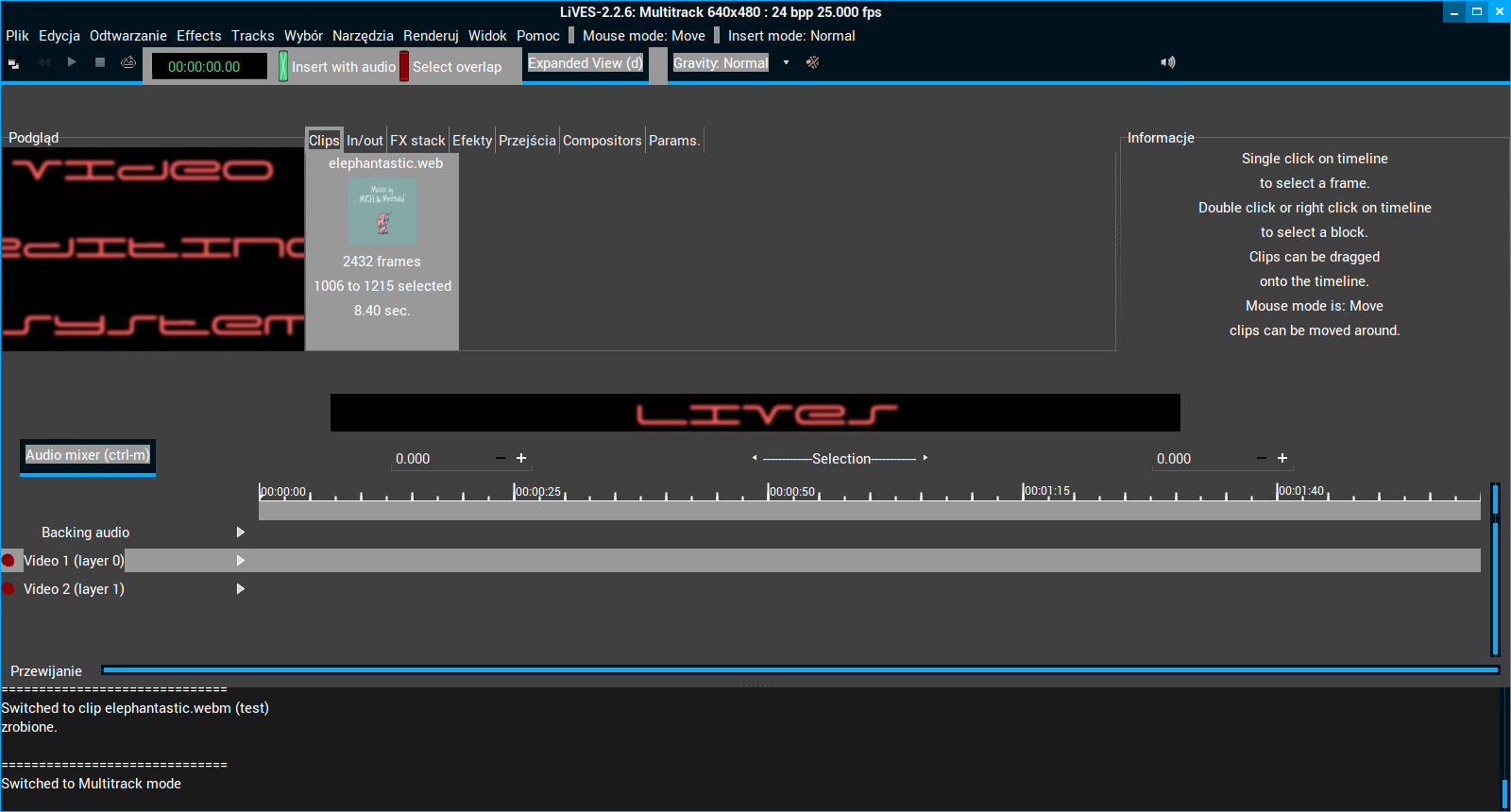Switch to the Compositors tab

[x=603, y=140]
